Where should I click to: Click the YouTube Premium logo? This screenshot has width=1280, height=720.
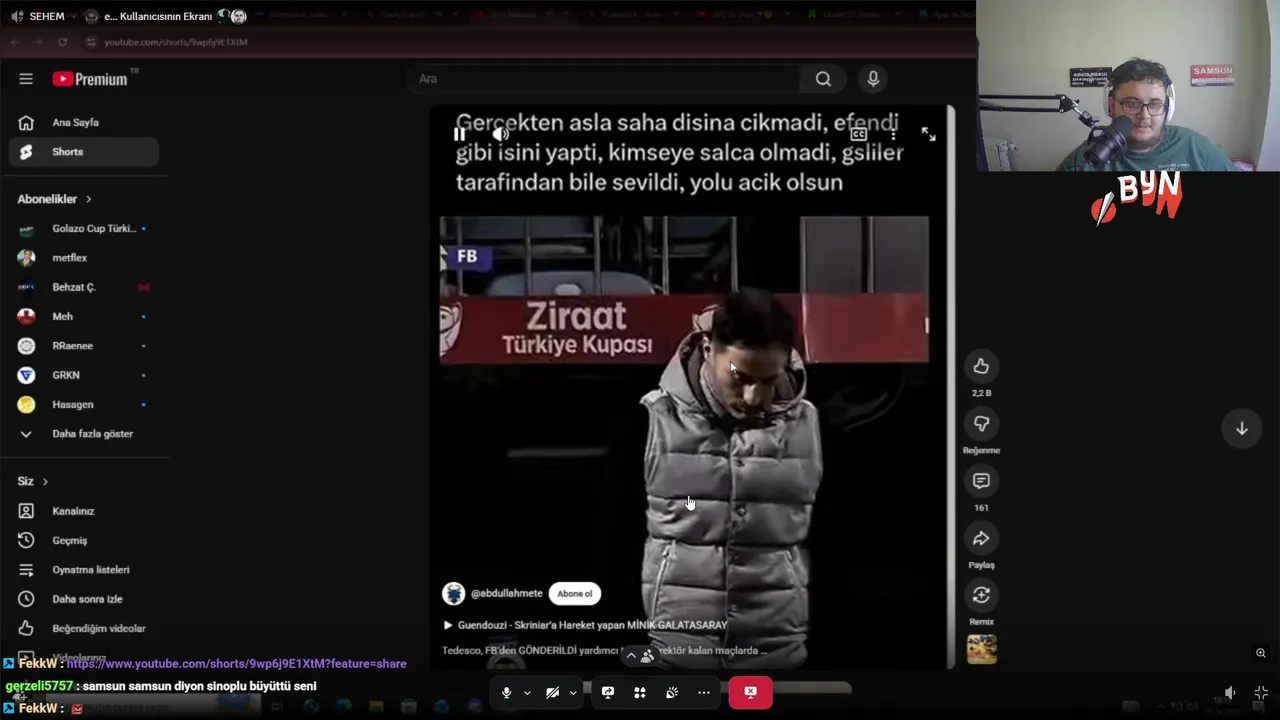coord(92,79)
